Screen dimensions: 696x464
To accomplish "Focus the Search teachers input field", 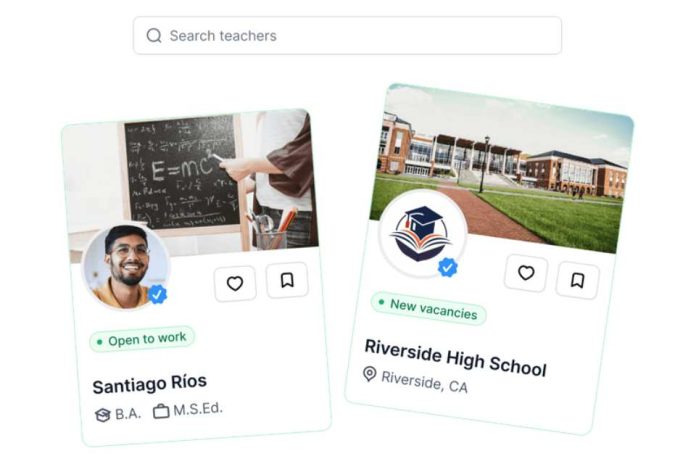I will [x=347, y=36].
